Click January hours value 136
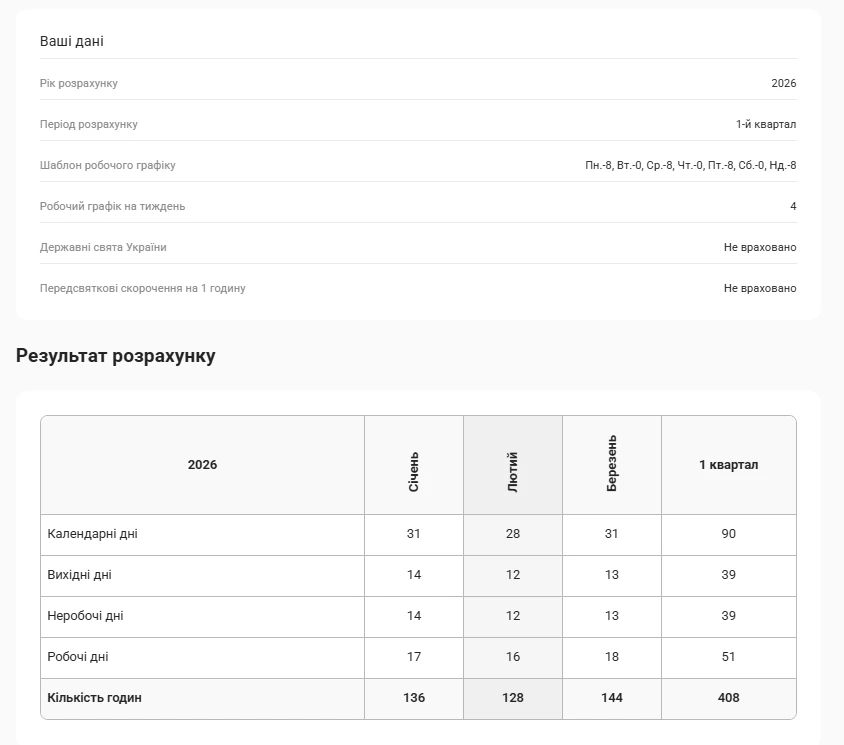 click(x=414, y=698)
